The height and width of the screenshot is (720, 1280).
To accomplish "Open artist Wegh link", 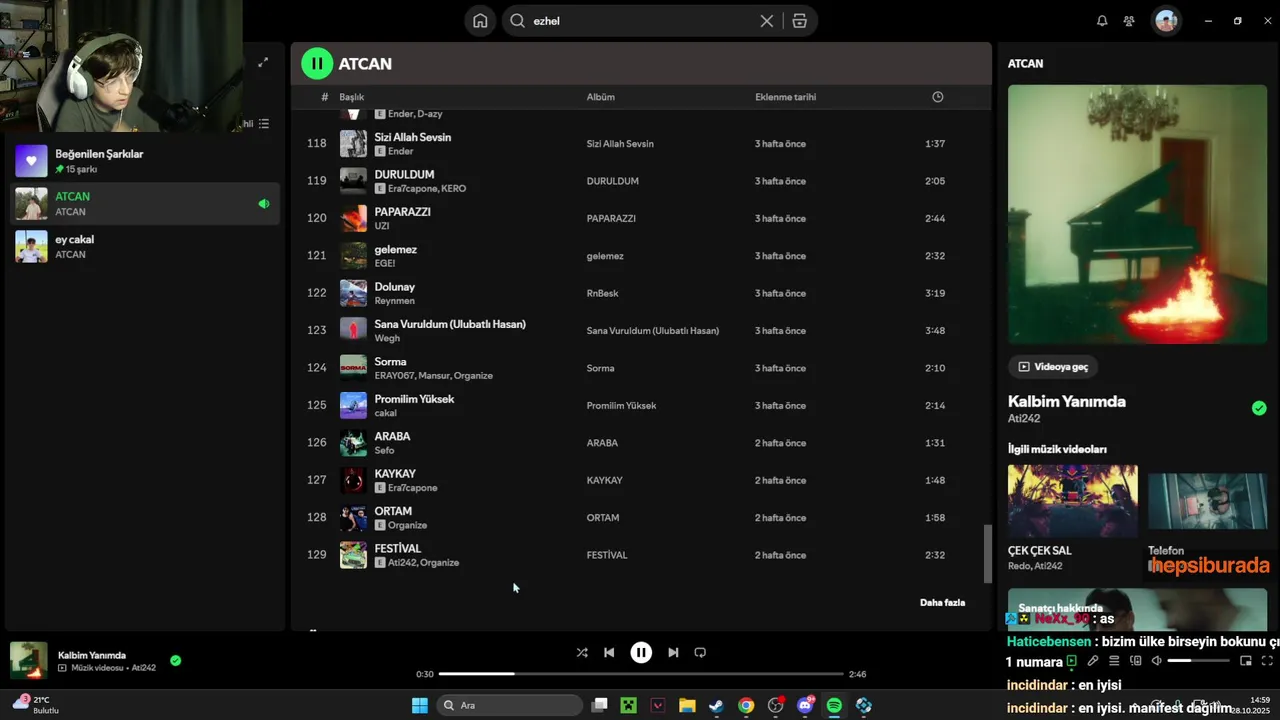I will point(387,338).
